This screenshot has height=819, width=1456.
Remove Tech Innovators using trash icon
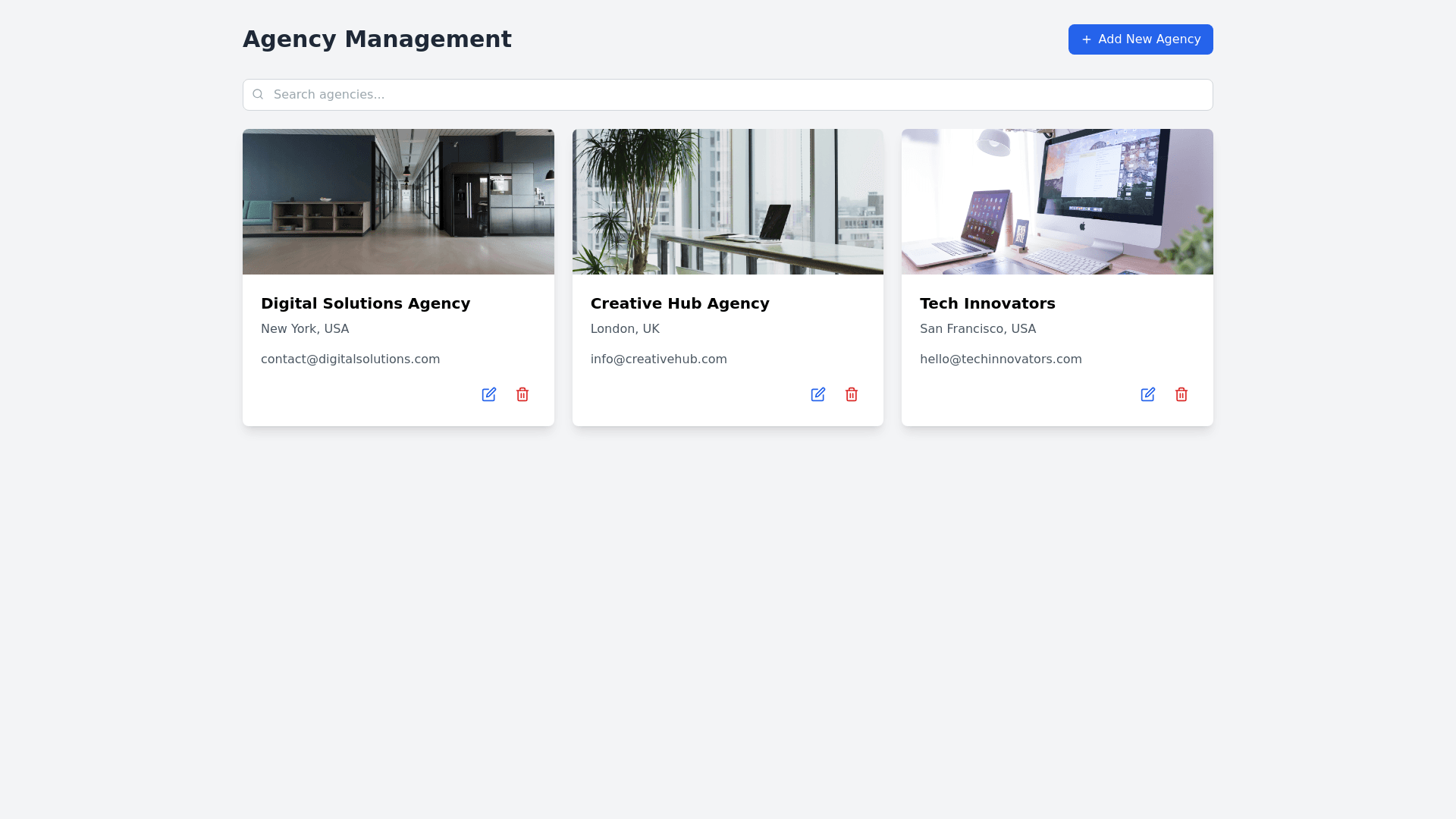pos(1181,394)
